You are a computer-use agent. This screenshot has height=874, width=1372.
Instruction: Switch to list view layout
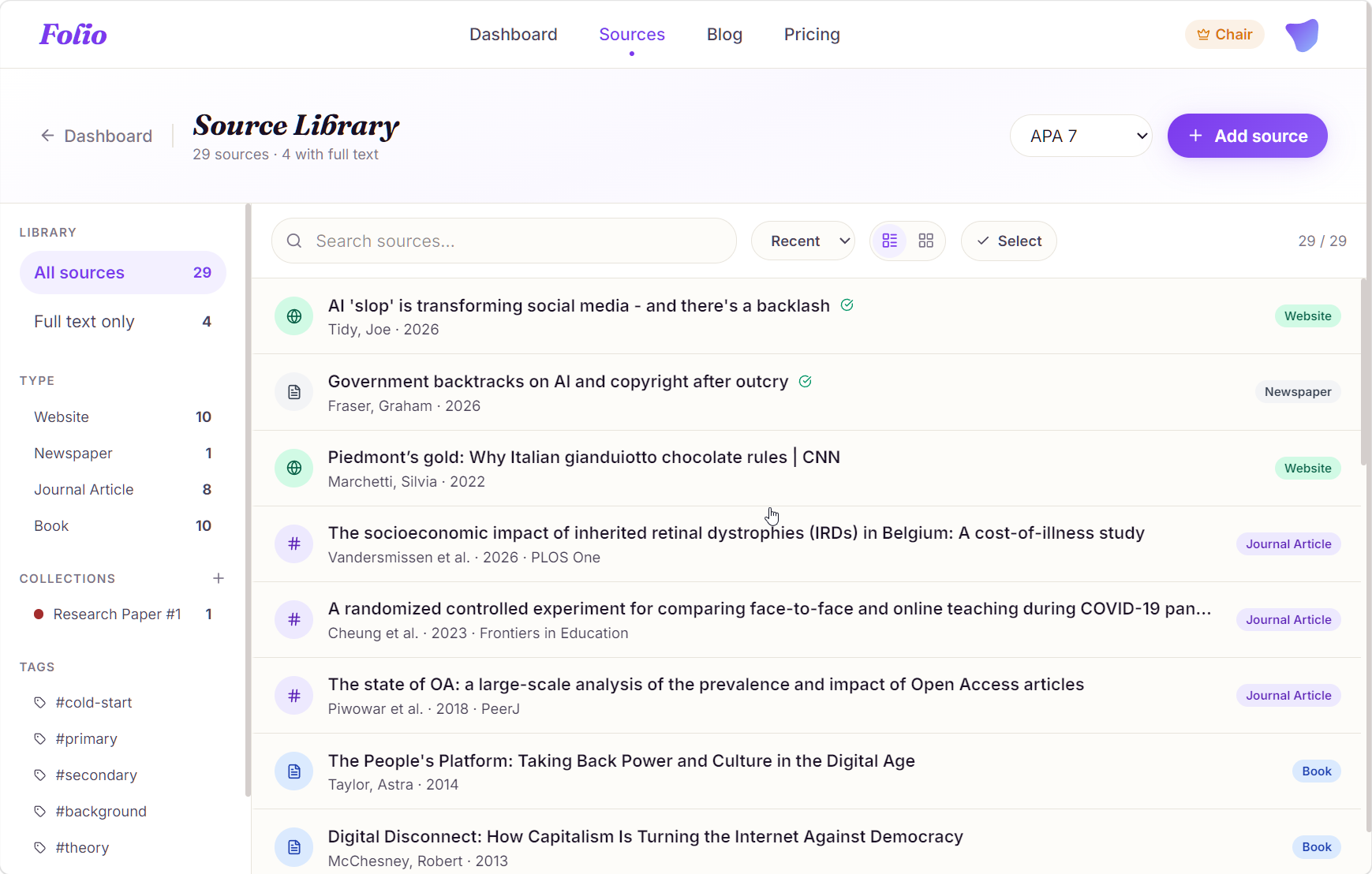coord(890,241)
